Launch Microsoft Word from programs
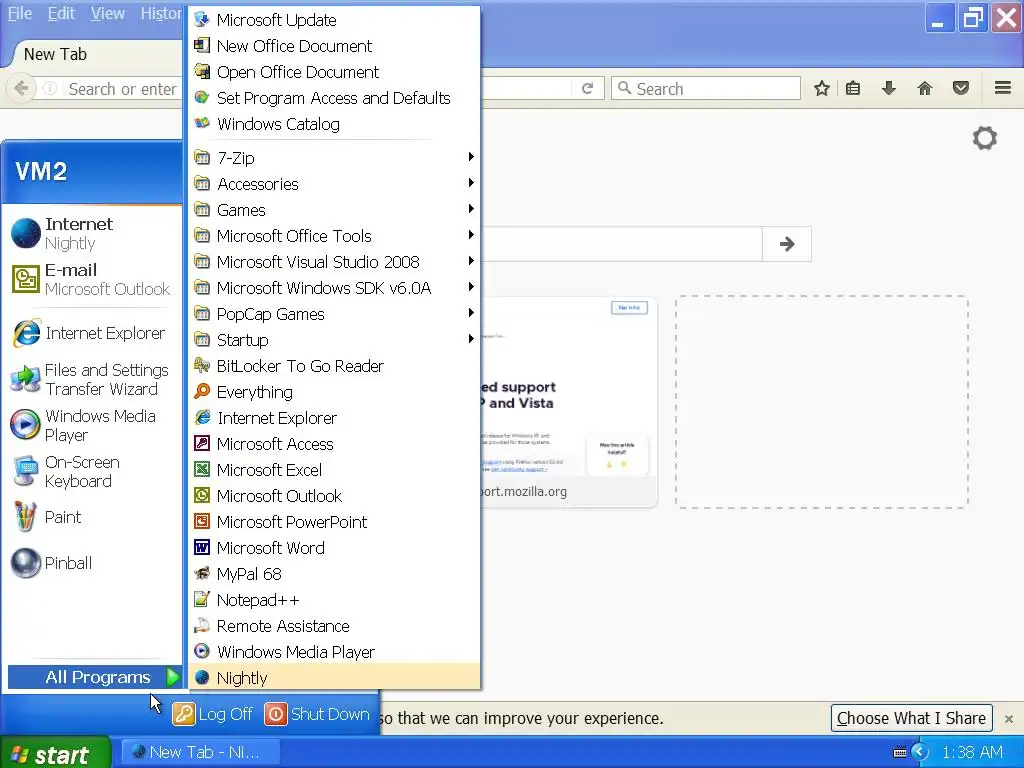Image resolution: width=1024 pixels, height=768 pixels. point(334,547)
